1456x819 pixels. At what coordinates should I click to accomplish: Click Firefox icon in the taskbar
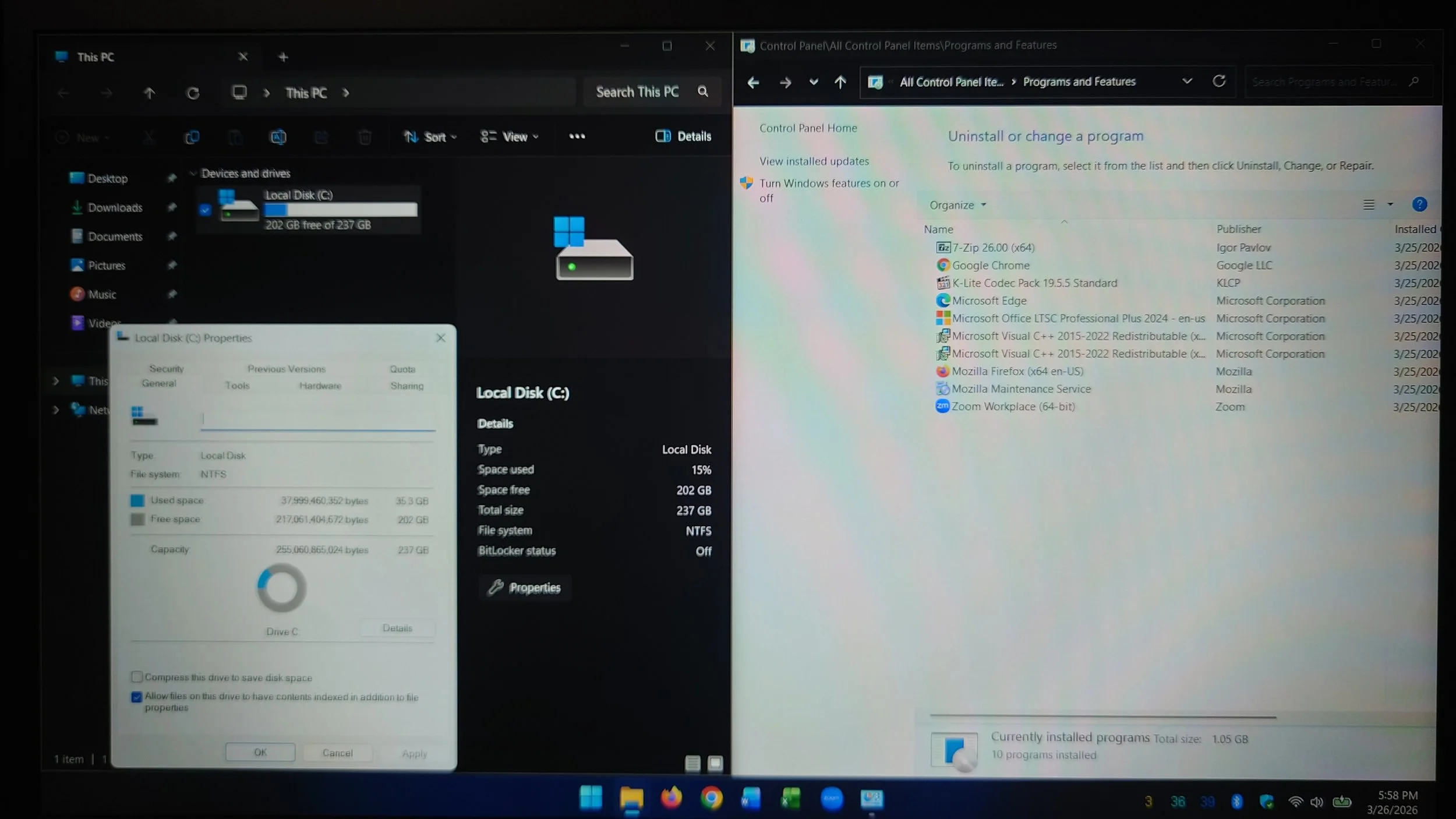(x=671, y=798)
